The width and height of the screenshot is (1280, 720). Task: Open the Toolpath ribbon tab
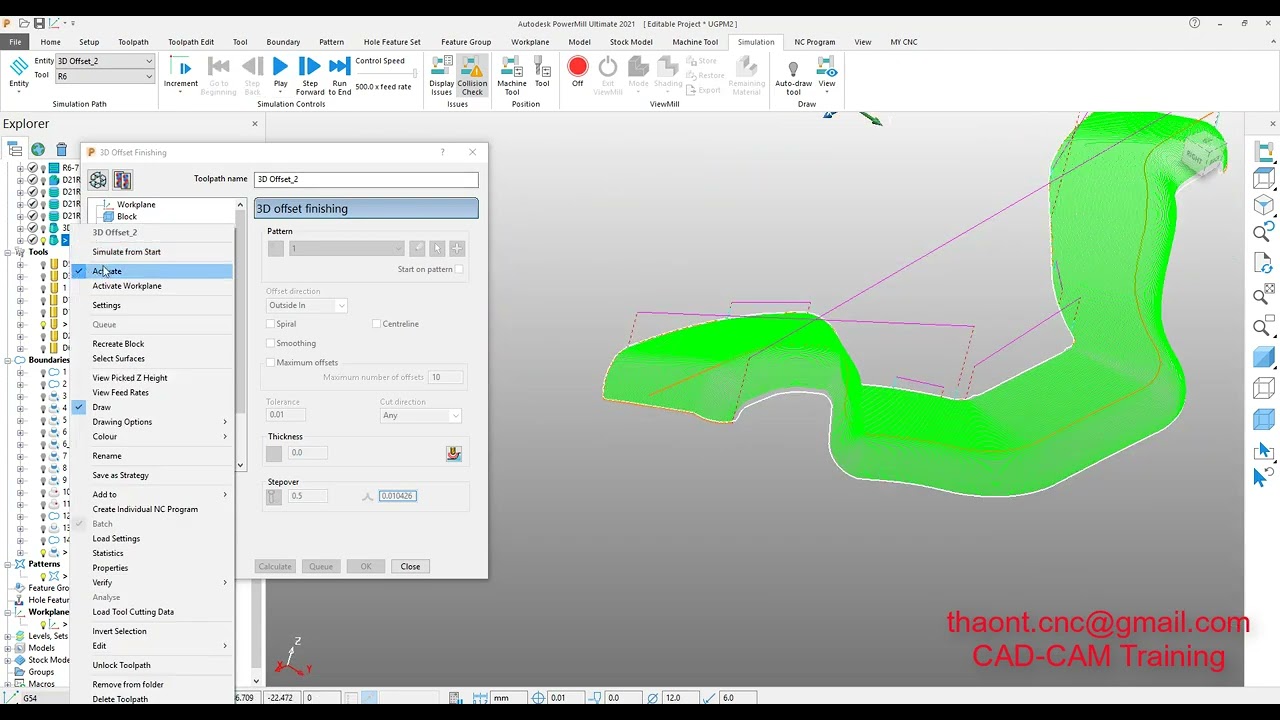[x=133, y=42]
